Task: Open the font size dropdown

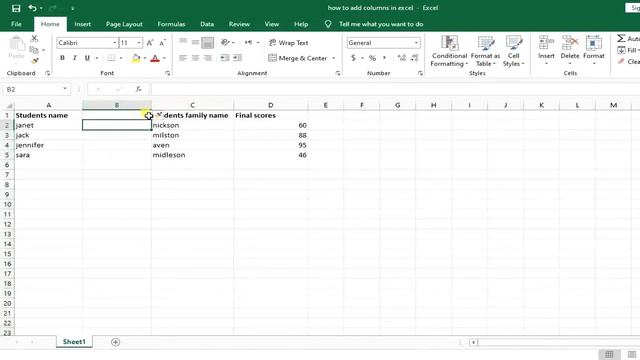Action: click(139, 43)
